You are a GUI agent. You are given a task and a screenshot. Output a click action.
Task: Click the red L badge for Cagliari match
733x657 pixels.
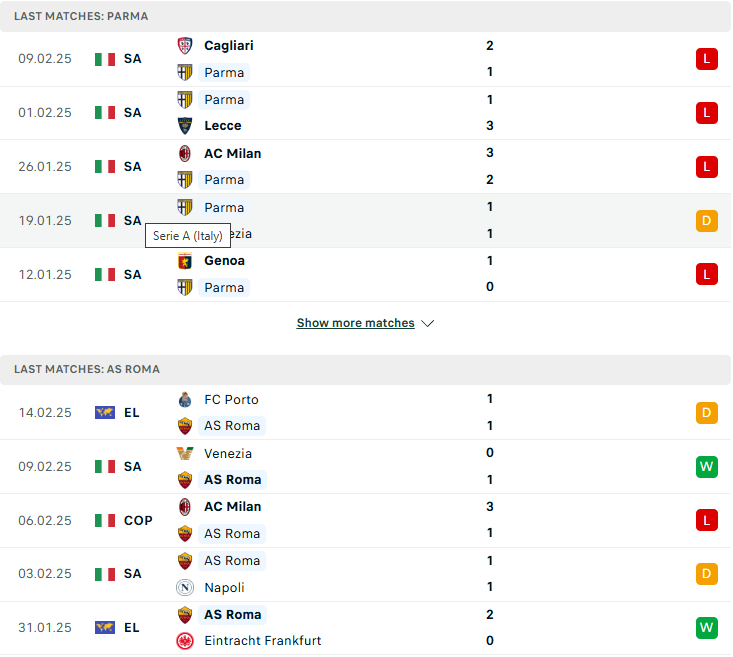pos(707,59)
